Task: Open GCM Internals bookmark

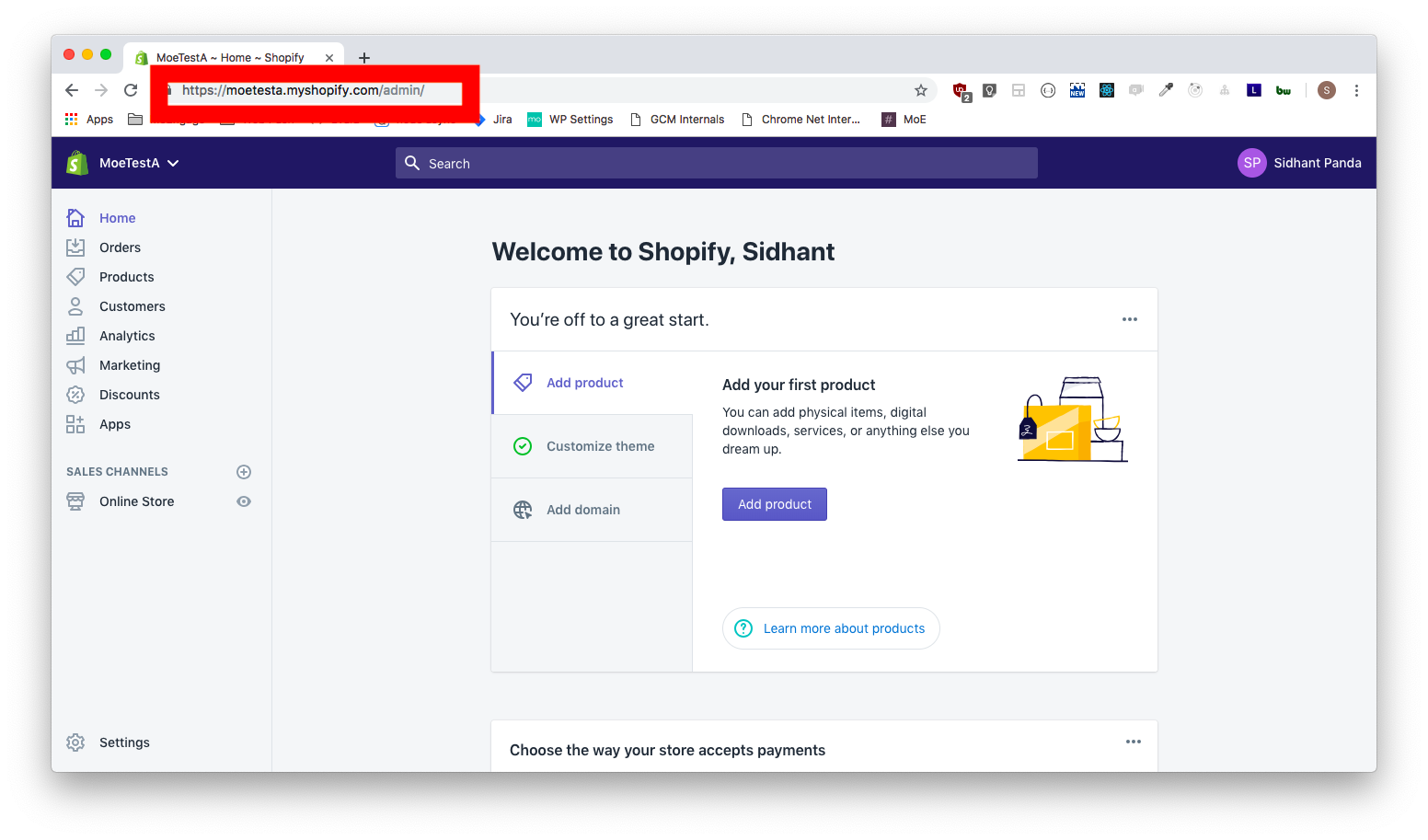Action: tap(677, 120)
